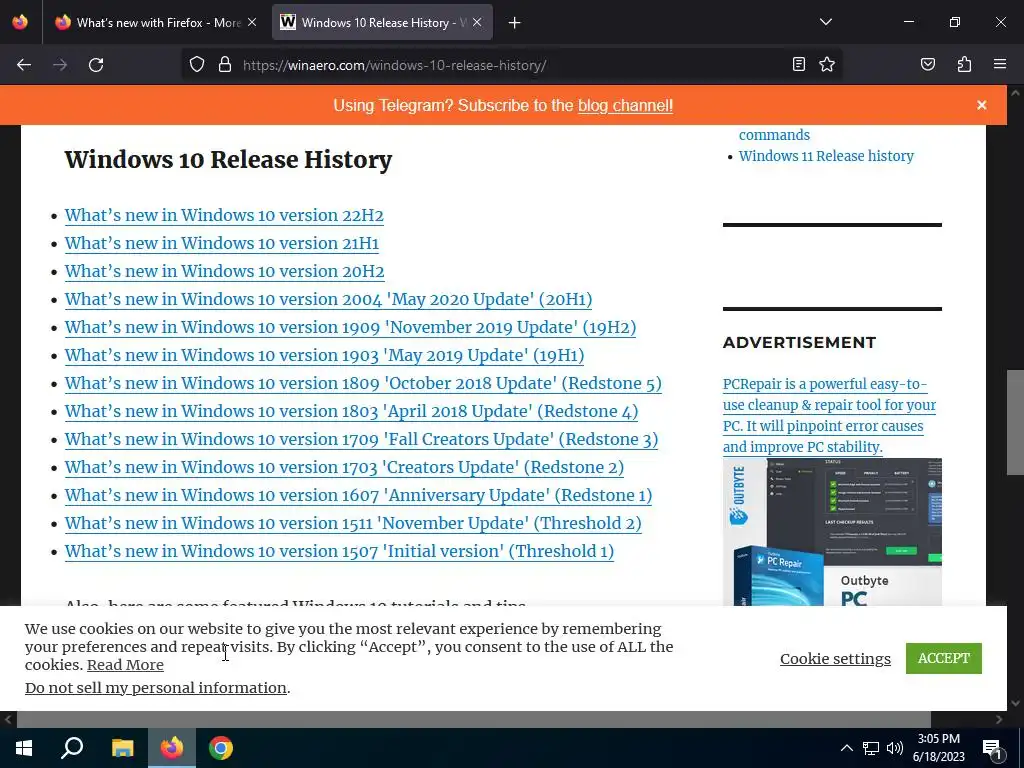Reload the page with the refresh icon

tap(96, 65)
